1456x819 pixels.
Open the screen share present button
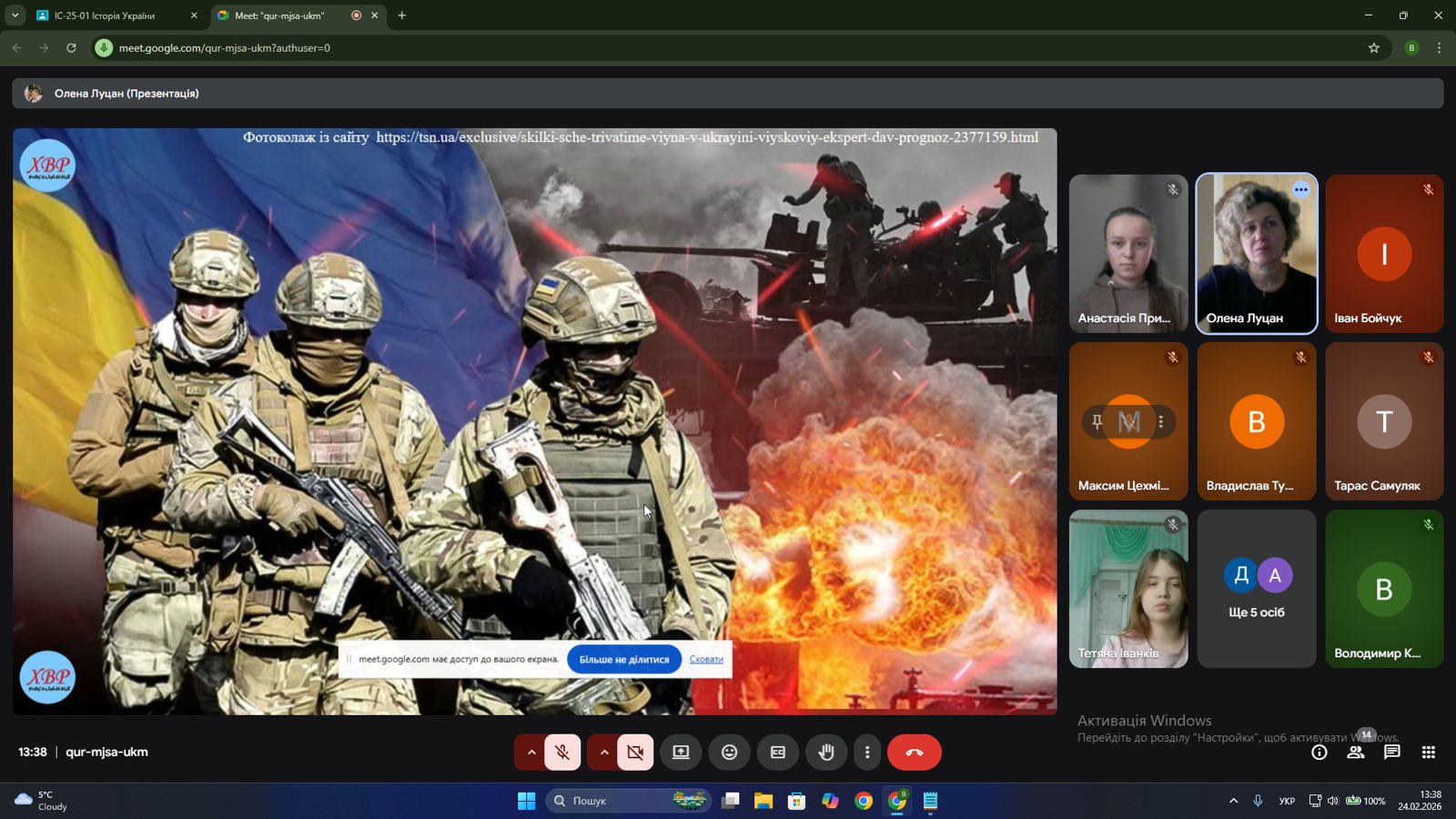pos(681,753)
